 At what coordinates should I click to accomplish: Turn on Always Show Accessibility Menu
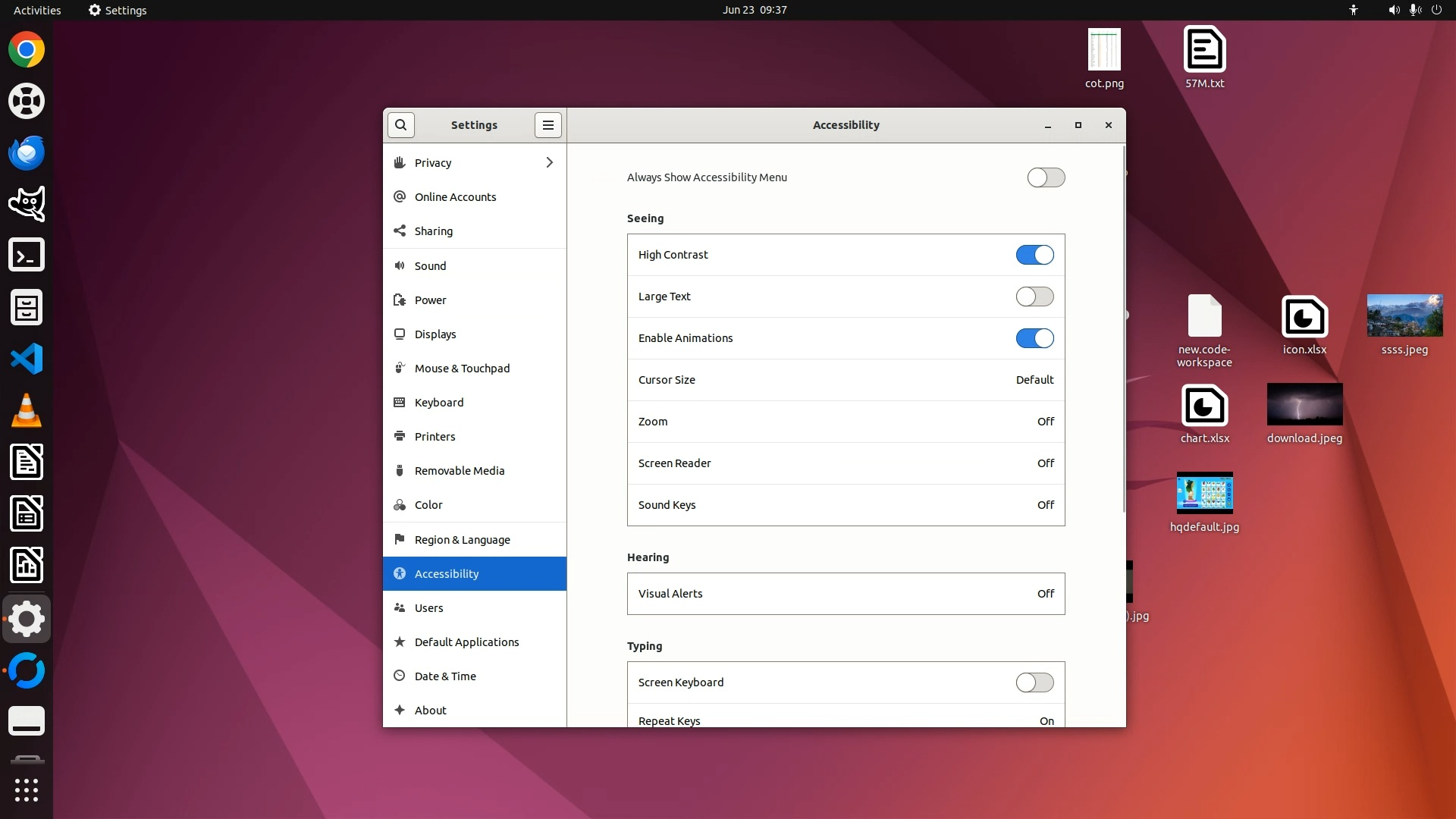click(1046, 177)
